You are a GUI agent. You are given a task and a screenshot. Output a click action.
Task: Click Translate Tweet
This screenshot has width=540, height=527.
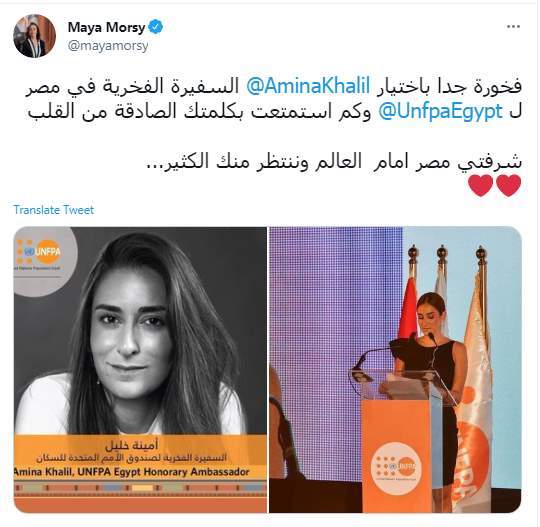[54, 210]
